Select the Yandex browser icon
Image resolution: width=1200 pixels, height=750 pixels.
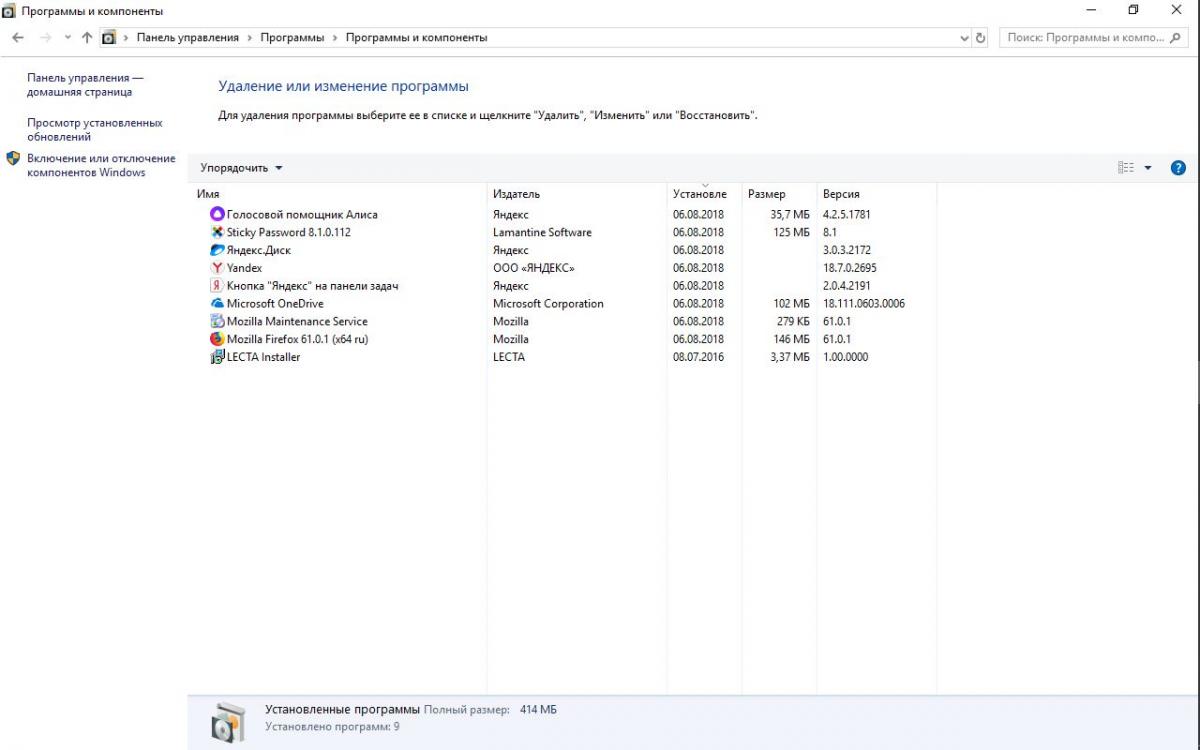[217, 268]
